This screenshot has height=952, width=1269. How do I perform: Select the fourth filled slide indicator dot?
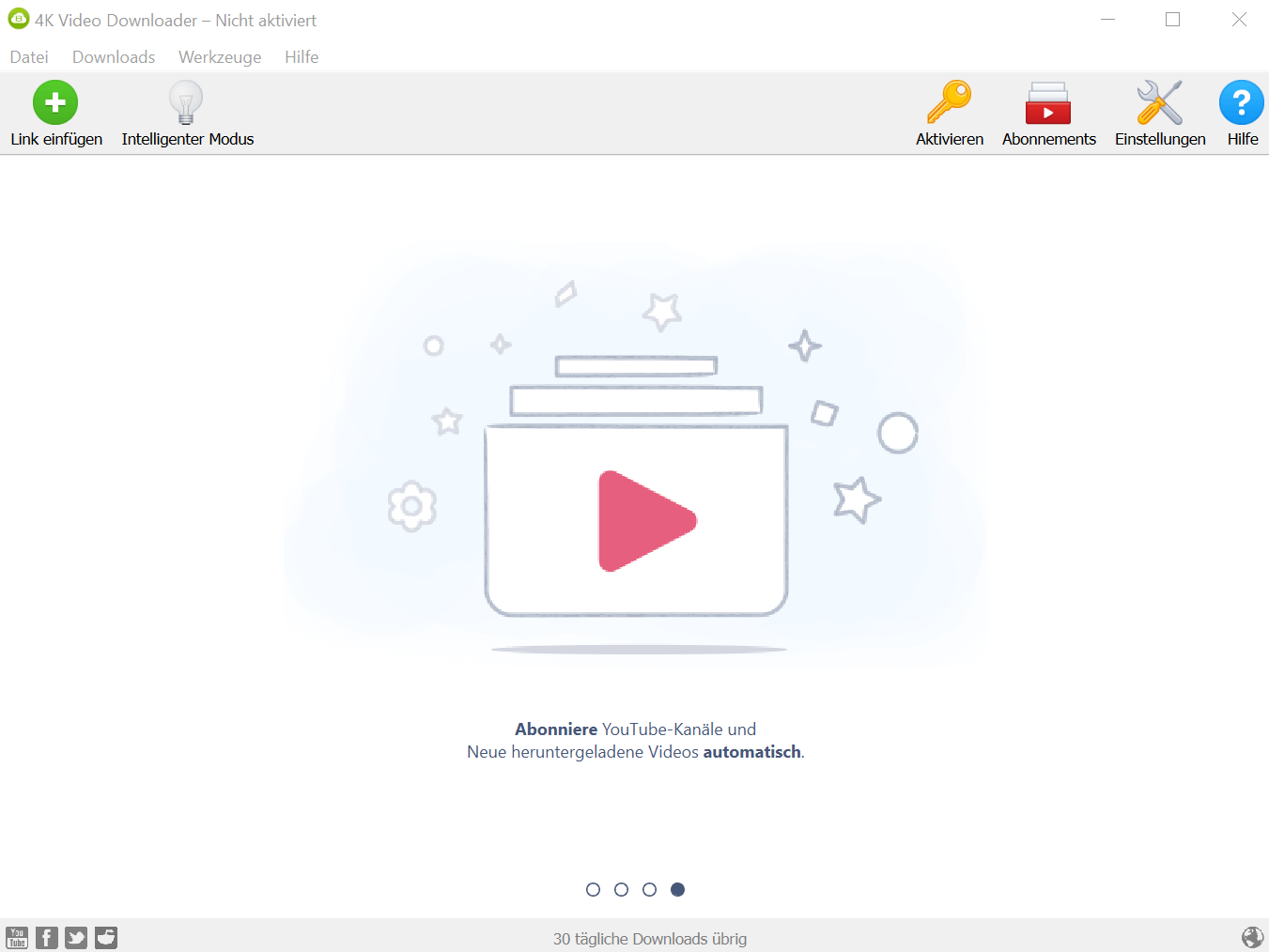click(x=677, y=889)
